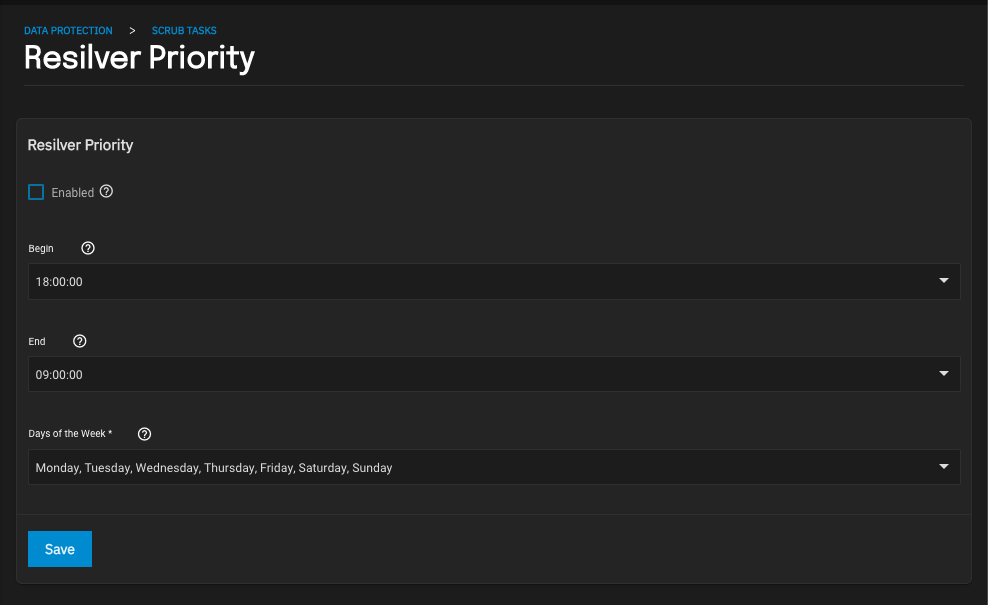988x605 pixels.
Task: Click the Enabled checkbox label text
Action: (72, 193)
